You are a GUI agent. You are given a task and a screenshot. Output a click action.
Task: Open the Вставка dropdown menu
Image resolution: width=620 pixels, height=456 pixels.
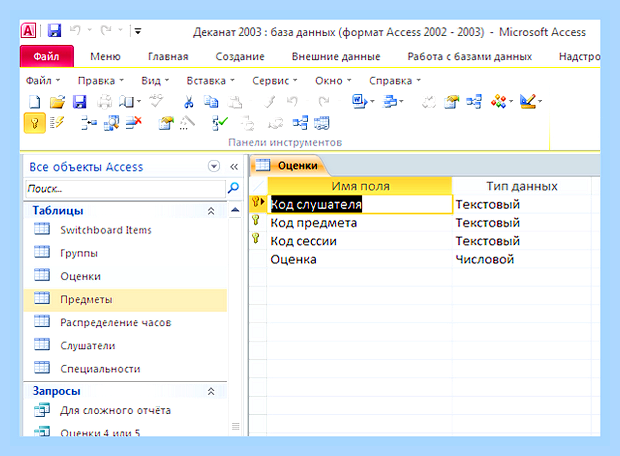tap(211, 81)
